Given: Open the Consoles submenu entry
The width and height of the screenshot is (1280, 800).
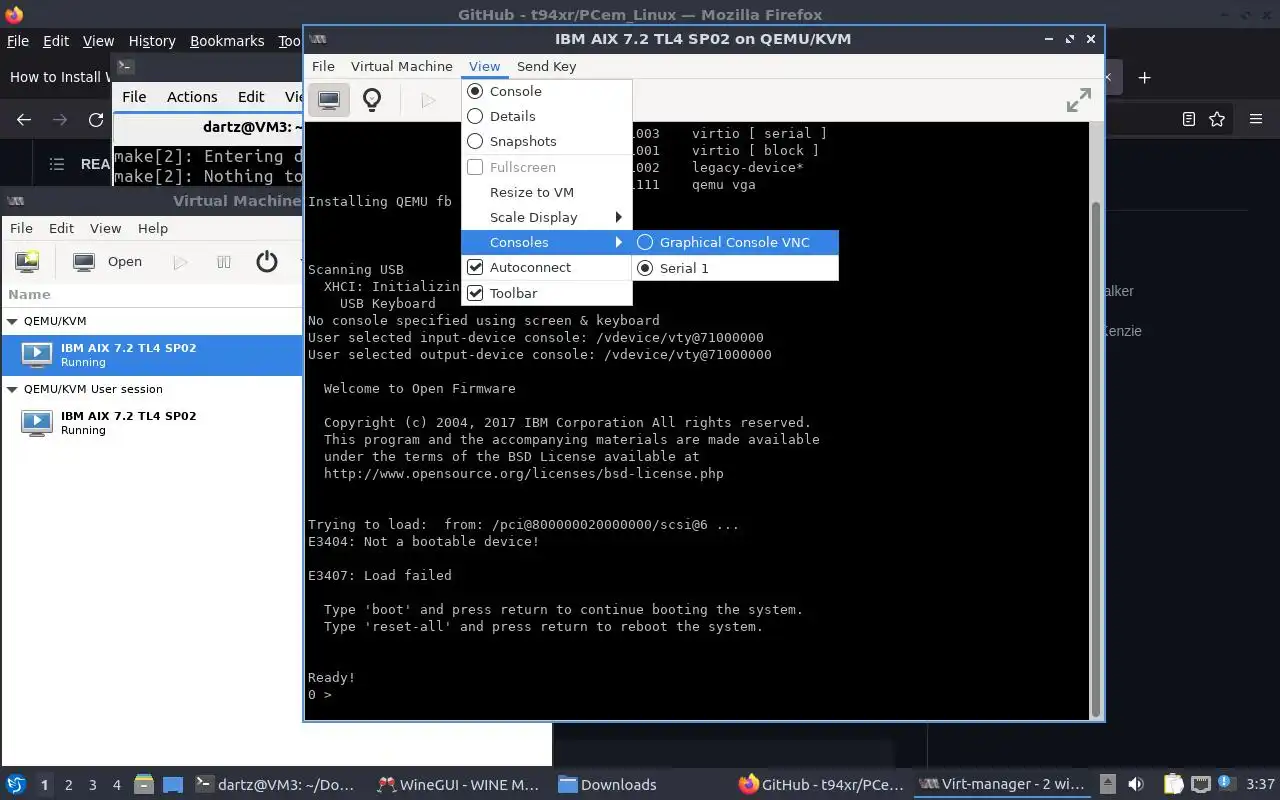Looking at the screenshot, I should pyautogui.click(x=546, y=242).
